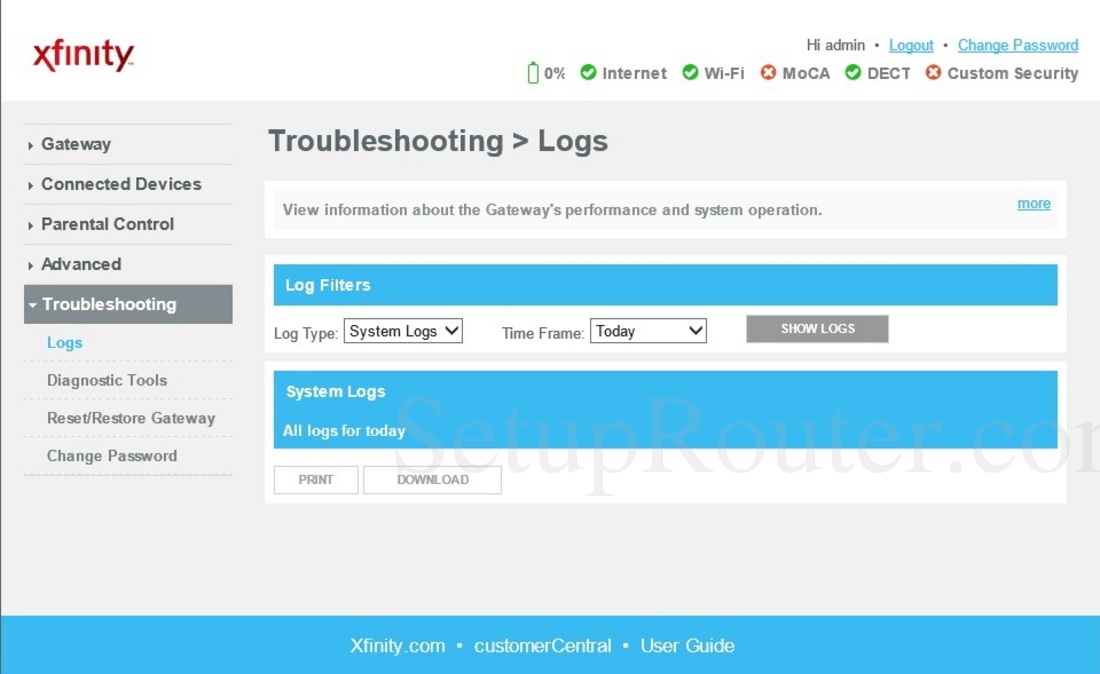Select the Troubleshooting section

click(128, 304)
